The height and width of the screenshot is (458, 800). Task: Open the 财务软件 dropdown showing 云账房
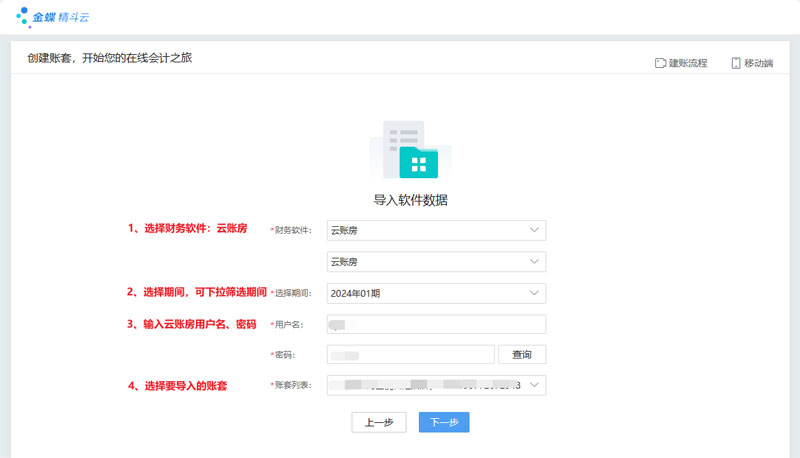(436, 230)
